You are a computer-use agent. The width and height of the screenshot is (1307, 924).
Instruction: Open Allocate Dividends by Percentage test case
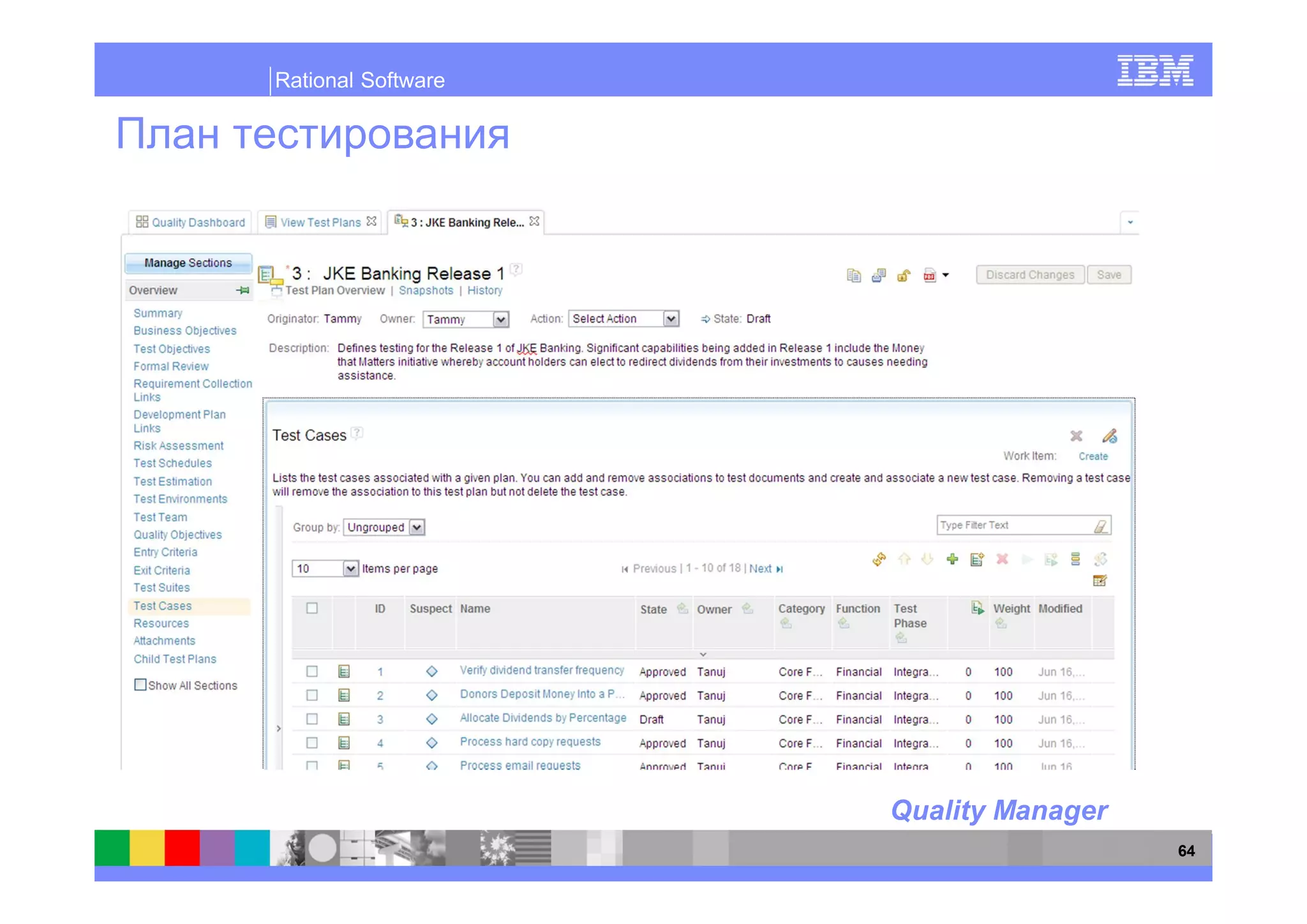click(x=543, y=718)
